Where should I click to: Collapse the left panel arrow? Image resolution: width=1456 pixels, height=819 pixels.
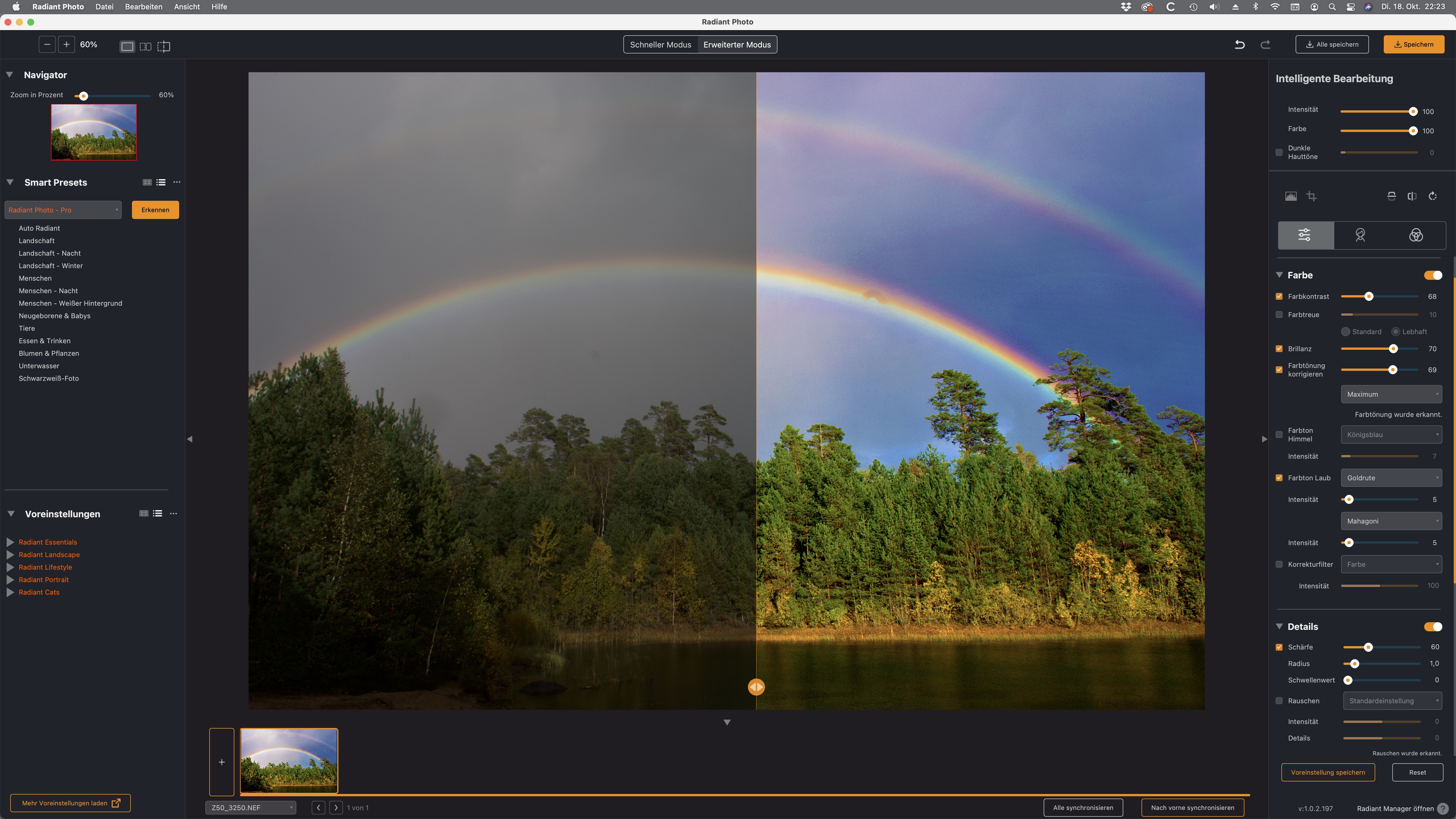pyautogui.click(x=190, y=439)
